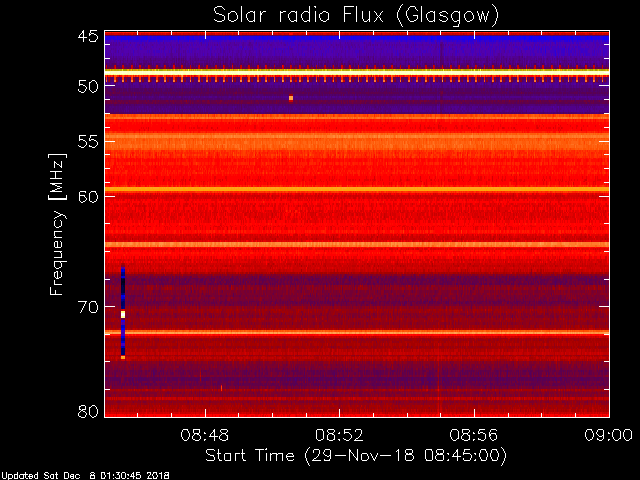
Task: Click the '08:52' time tick label
Action: (x=339, y=435)
